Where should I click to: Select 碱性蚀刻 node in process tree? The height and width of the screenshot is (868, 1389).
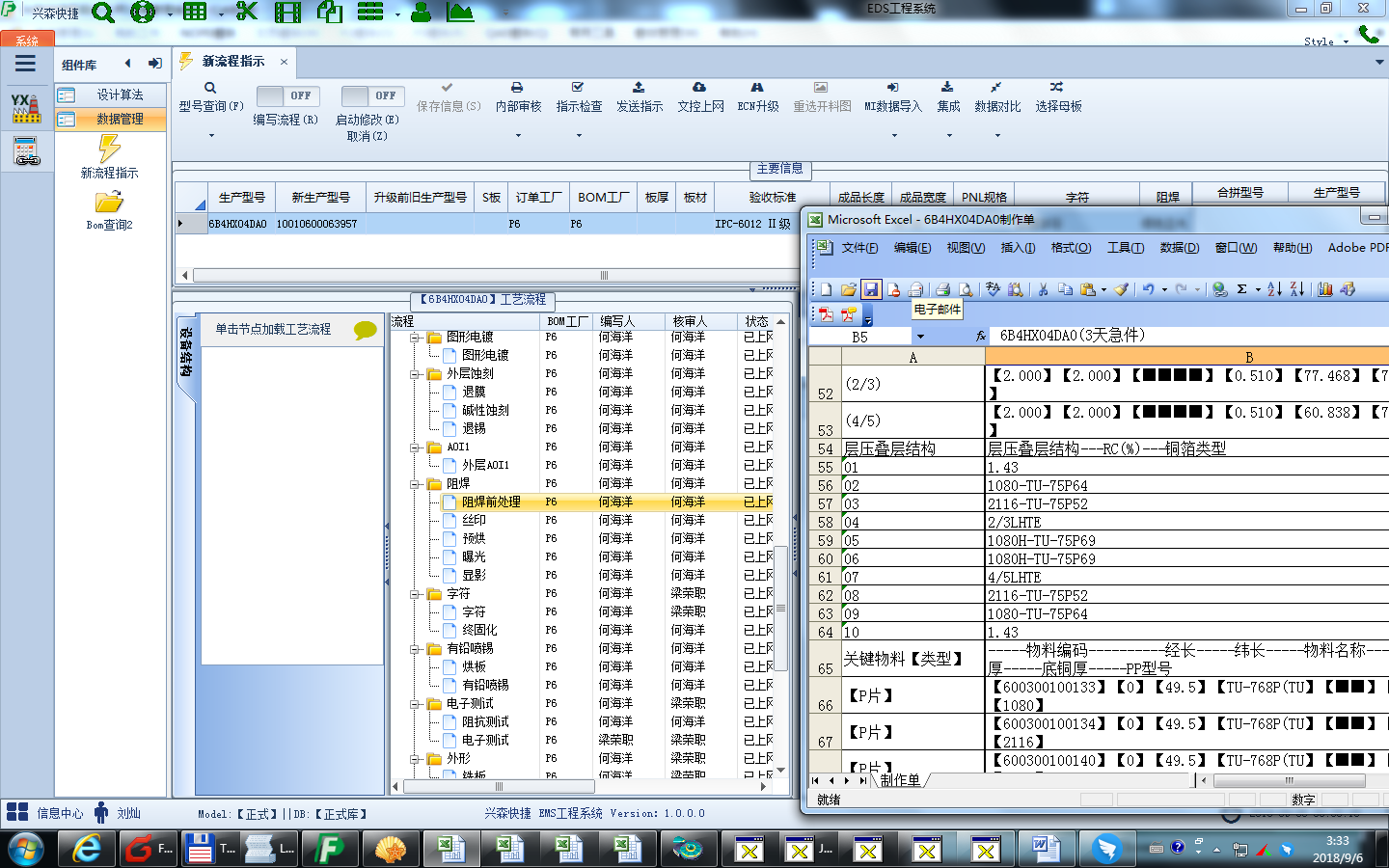click(x=485, y=411)
